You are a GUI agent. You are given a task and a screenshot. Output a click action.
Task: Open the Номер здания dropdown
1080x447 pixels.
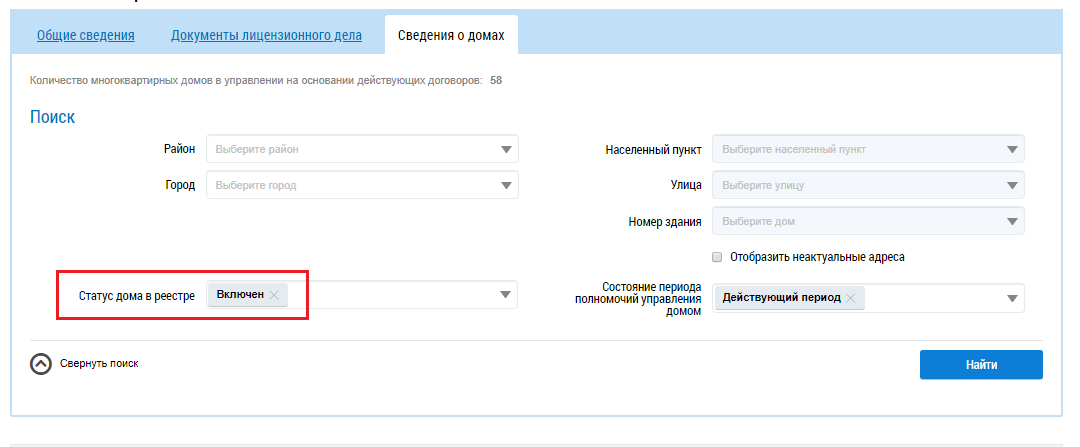pos(1012,221)
